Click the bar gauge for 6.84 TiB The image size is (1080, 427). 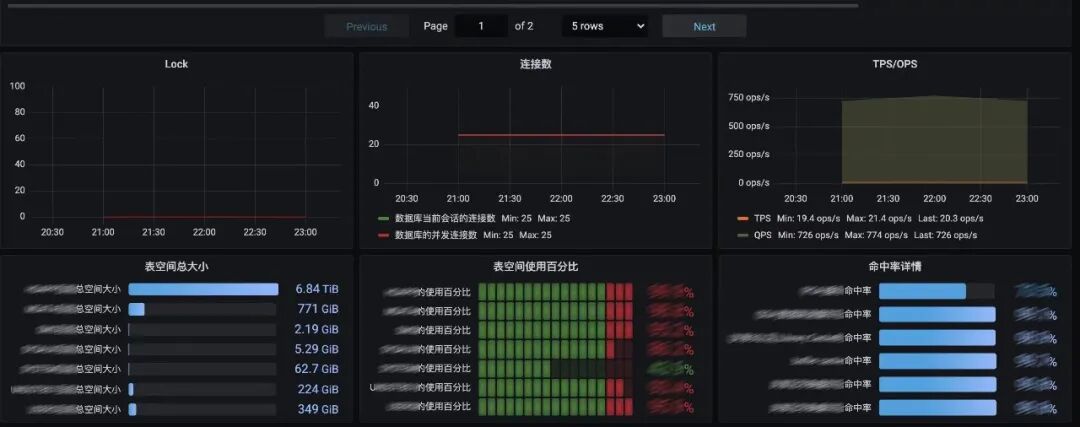(x=203, y=289)
